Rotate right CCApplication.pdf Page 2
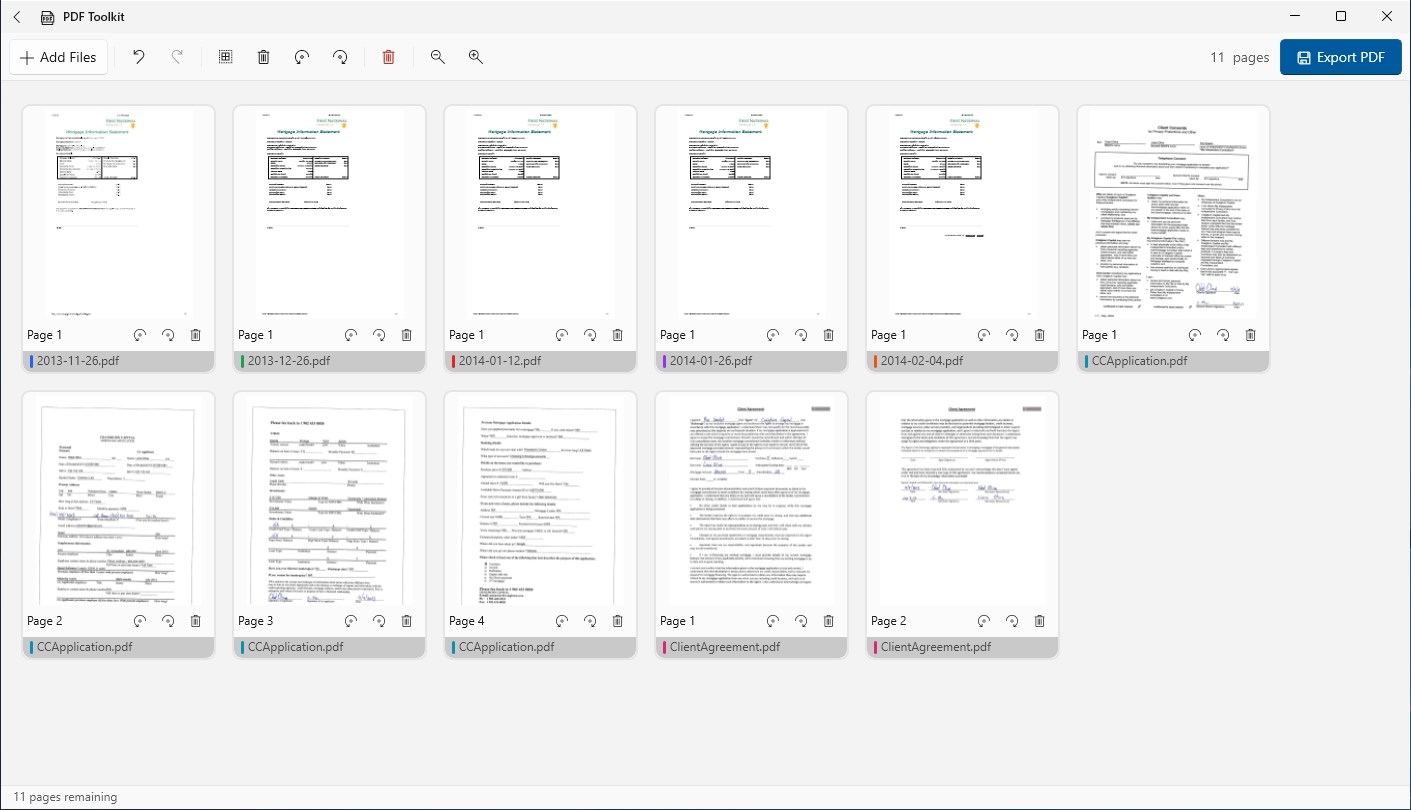The image size is (1411, 810). tap(168, 621)
